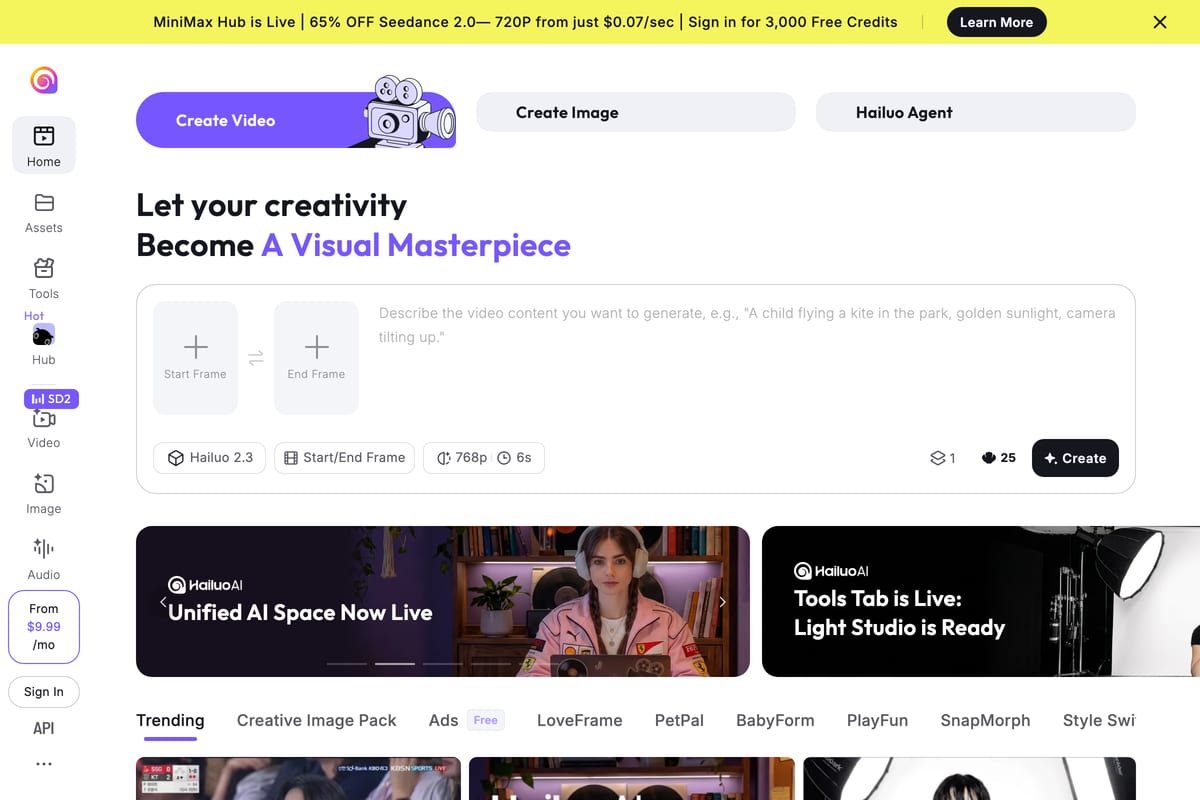Screen dimensions: 1200x800
Task: Open the Hailuo 2.3 model selector
Action: tap(210, 458)
